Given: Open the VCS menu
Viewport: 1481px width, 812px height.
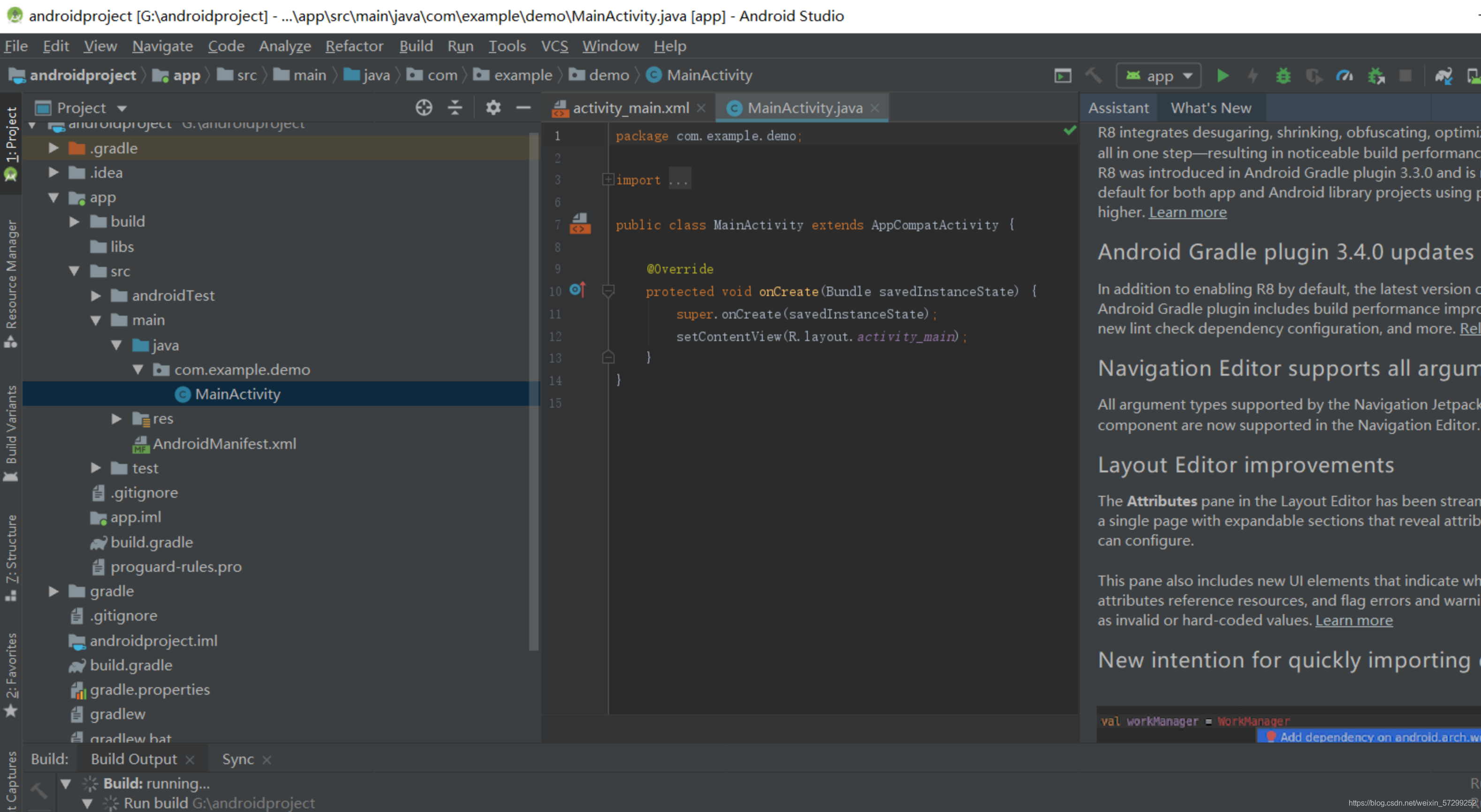Looking at the screenshot, I should (x=554, y=46).
